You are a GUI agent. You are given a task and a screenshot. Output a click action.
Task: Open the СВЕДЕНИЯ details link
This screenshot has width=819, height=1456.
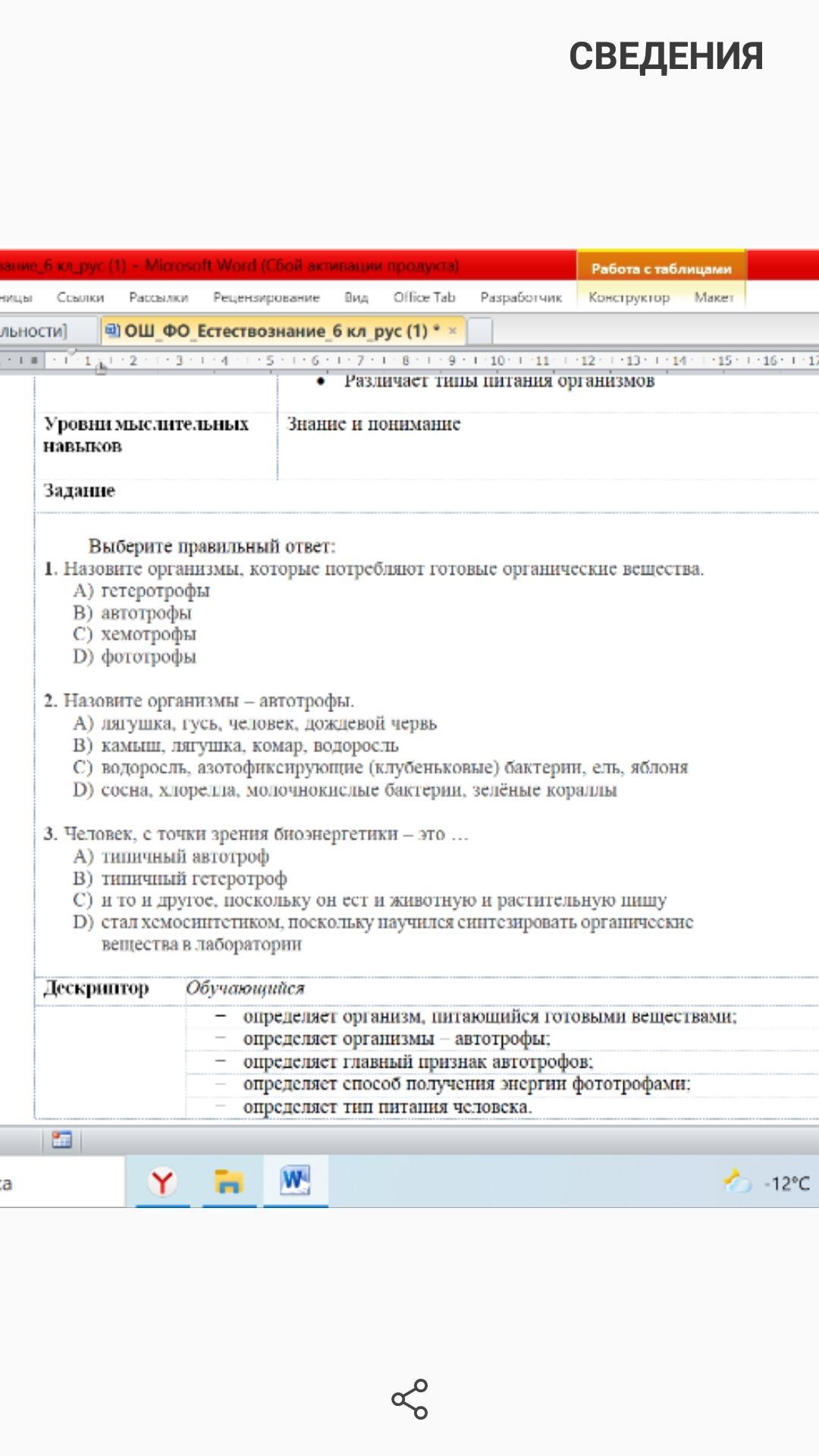tap(666, 56)
